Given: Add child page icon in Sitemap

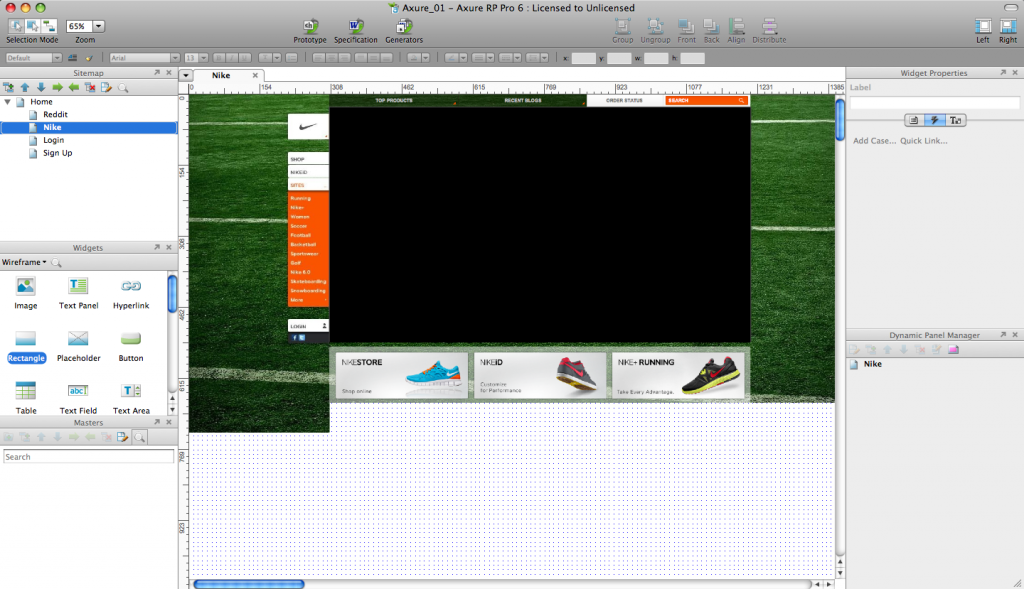Looking at the screenshot, I should tap(8, 88).
